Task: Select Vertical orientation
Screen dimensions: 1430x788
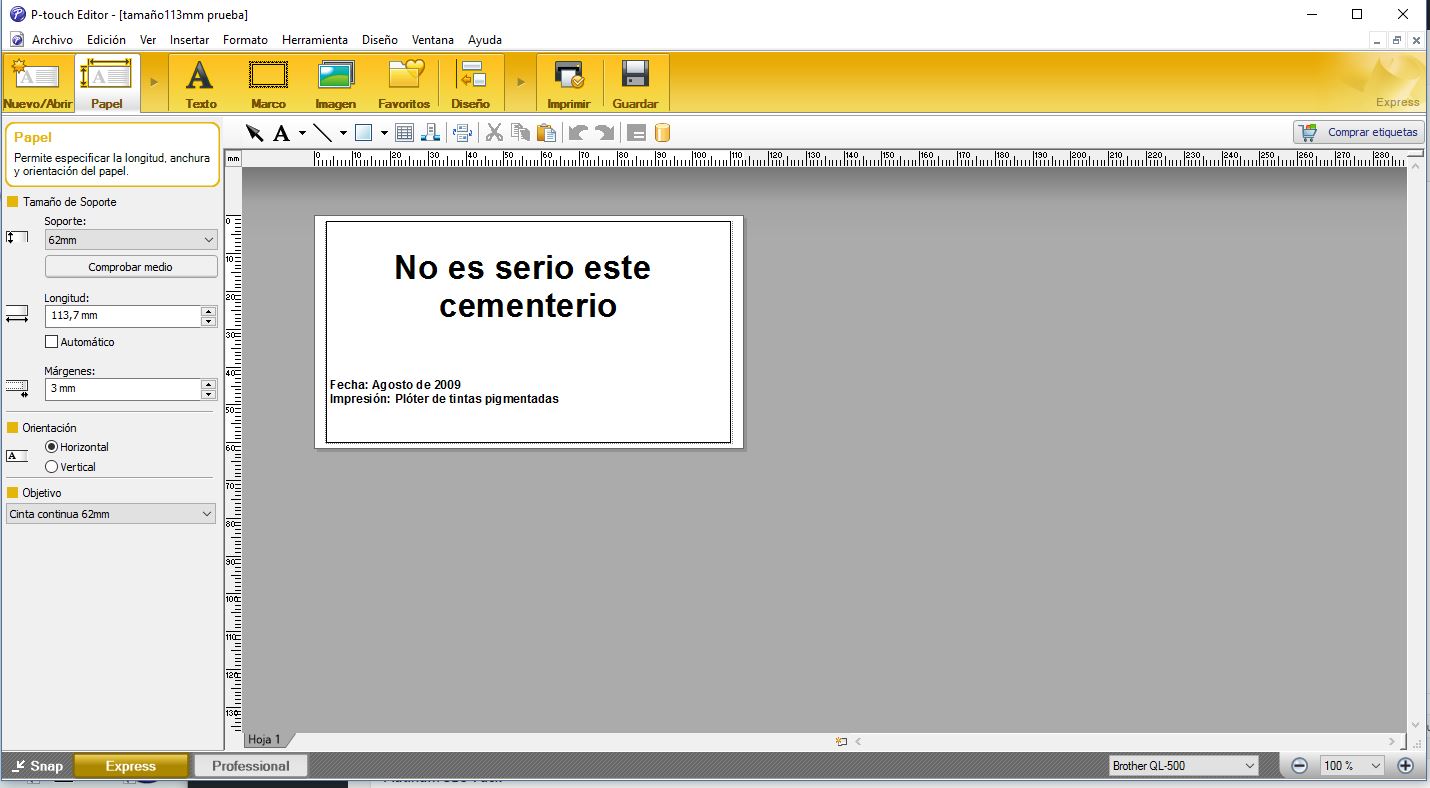Action: pyautogui.click(x=52, y=467)
